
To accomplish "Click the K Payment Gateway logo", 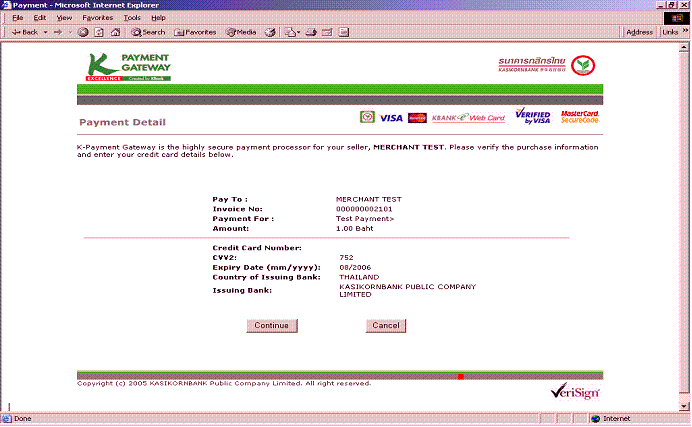I will click(128, 67).
